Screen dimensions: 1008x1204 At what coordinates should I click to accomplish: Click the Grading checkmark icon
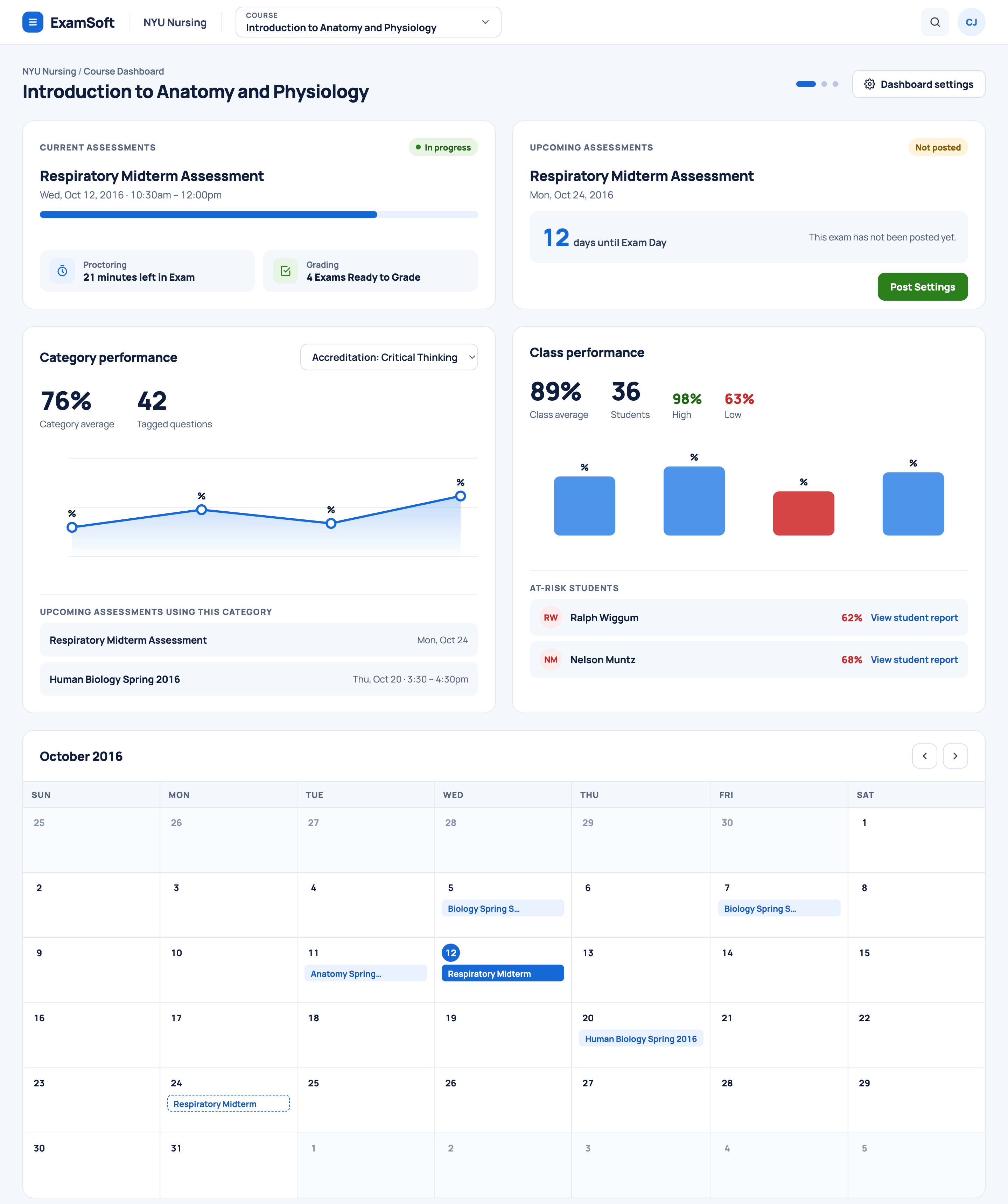coord(286,271)
